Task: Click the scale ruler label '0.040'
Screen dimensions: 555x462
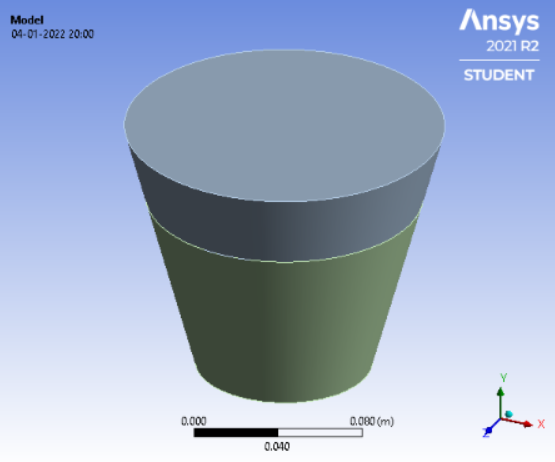Action: coord(277,446)
